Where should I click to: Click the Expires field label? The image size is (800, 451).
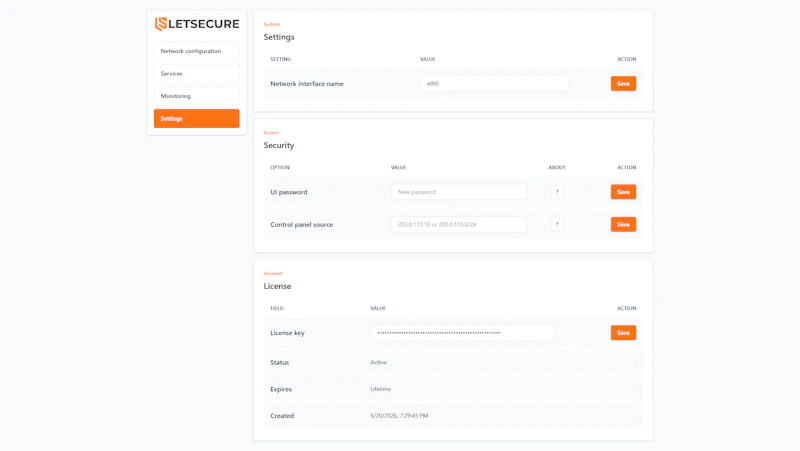(281, 389)
